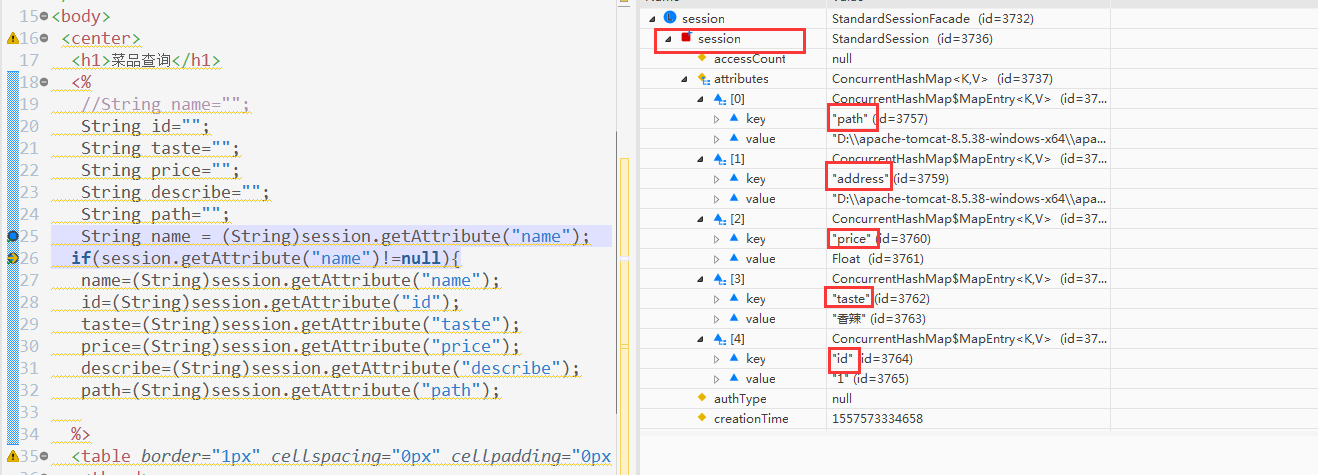The height and width of the screenshot is (475, 1318).
Task: Click the warning marker on line 35
Action: (12, 456)
